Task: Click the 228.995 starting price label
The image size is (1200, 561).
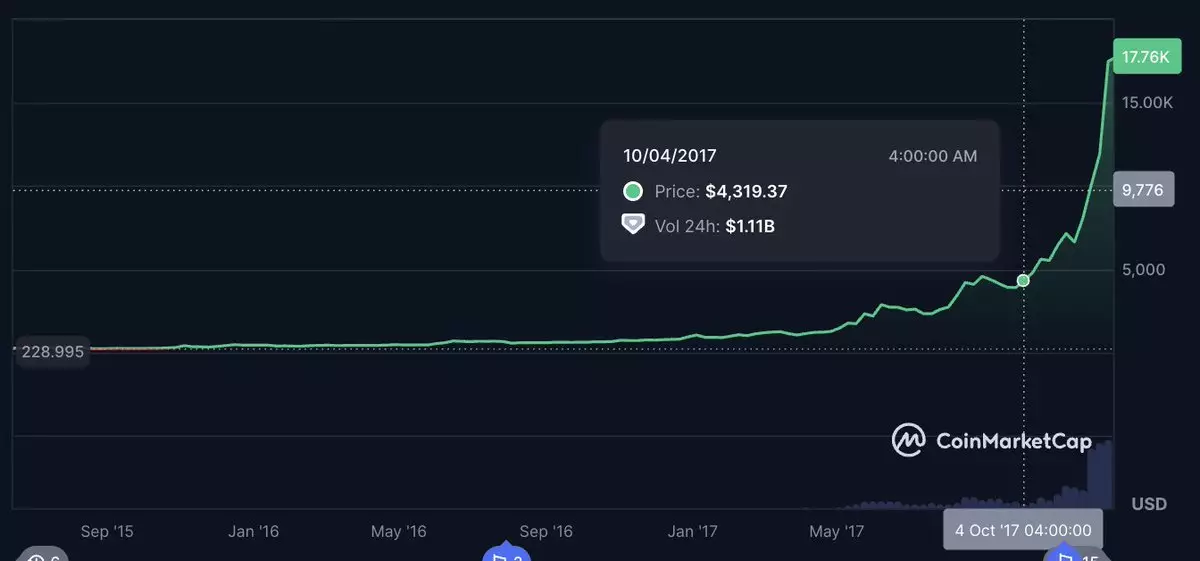Action: pos(52,351)
